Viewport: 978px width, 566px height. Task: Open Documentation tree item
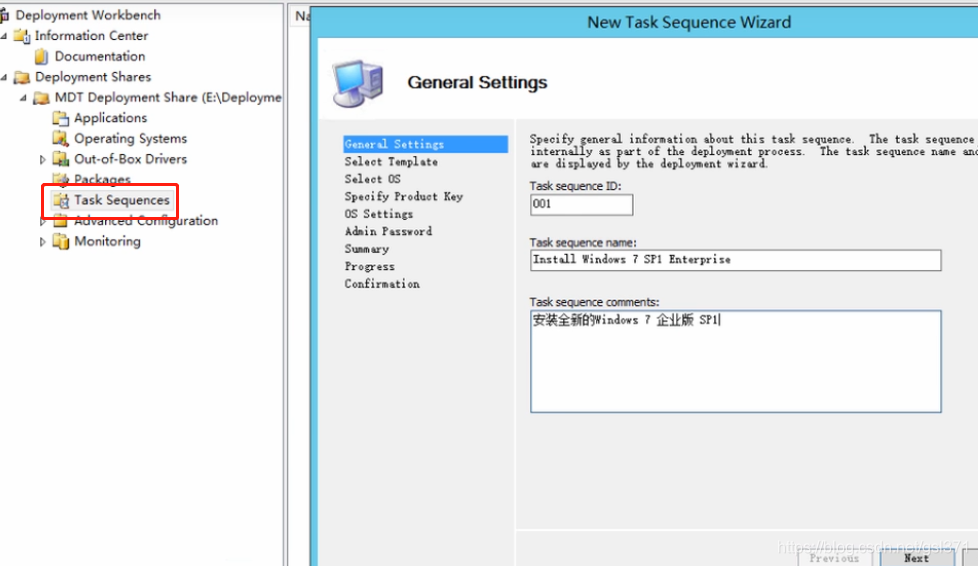100,56
